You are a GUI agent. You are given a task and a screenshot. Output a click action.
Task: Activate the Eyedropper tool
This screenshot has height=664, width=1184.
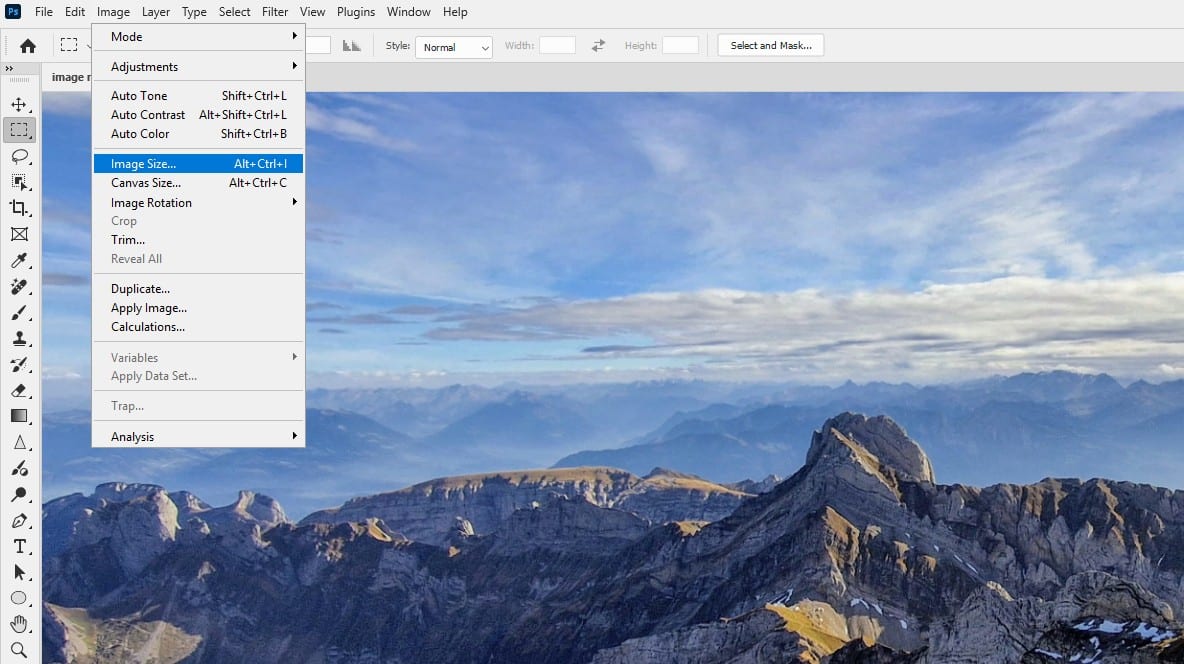[19, 261]
